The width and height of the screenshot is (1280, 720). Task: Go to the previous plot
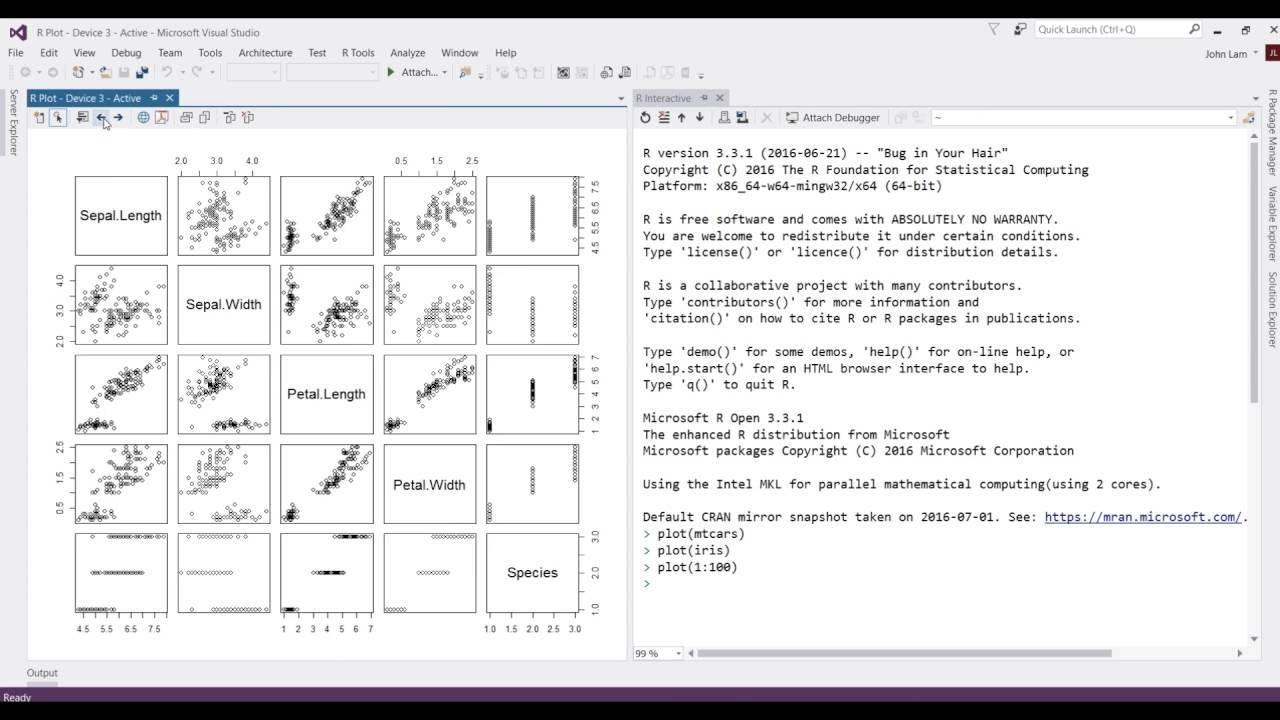tap(101, 118)
